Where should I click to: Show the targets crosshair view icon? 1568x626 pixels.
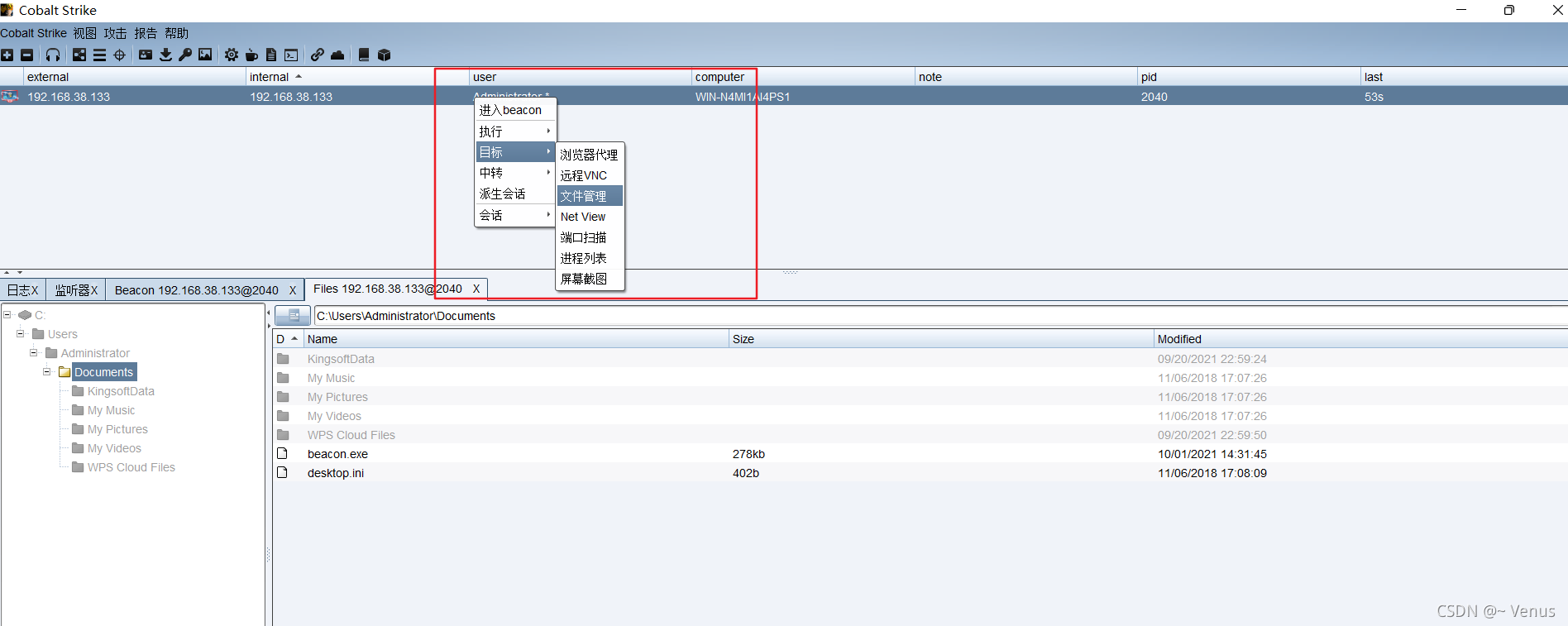[119, 55]
